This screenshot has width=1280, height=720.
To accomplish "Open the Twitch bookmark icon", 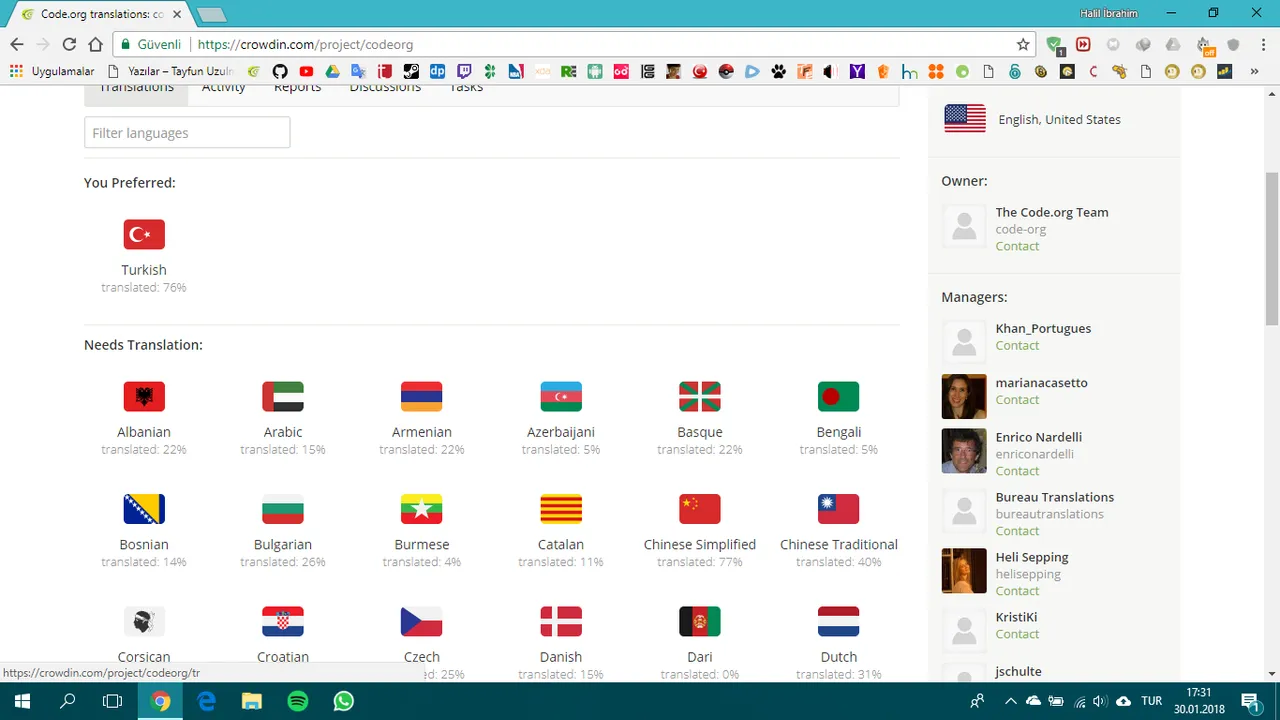I will (464, 71).
